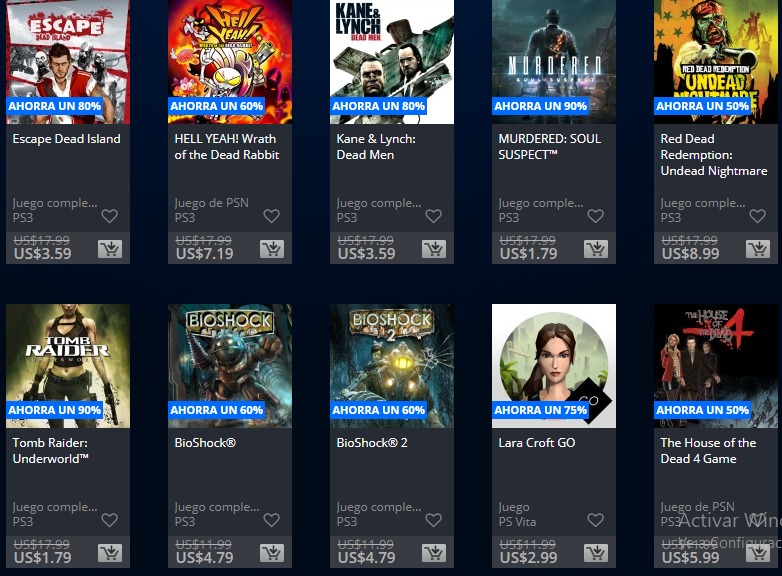This screenshot has width=782, height=576.
Task: Click the Lara Croft GO cover thumbnail
Action: pos(554,366)
